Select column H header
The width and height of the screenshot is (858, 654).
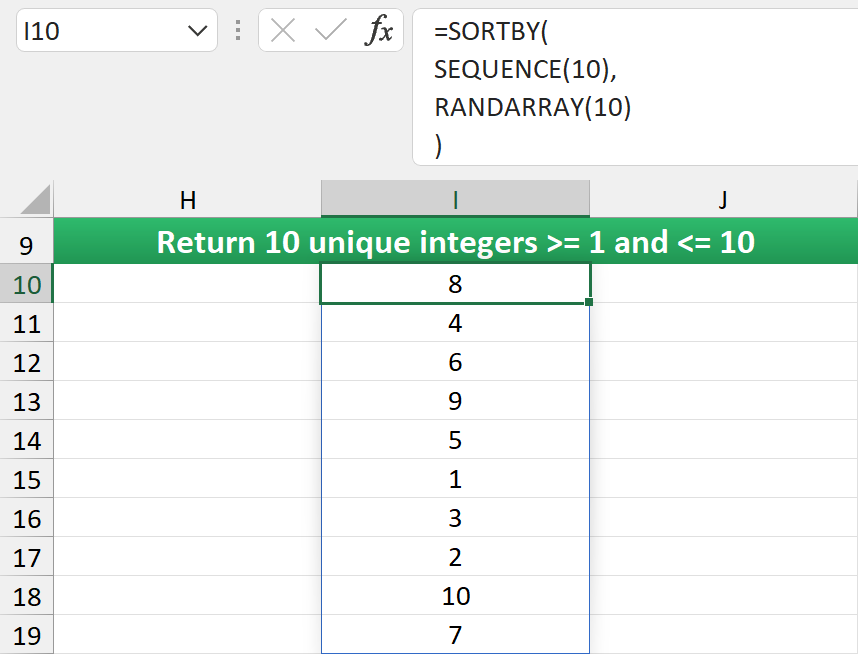click(187, 200)
